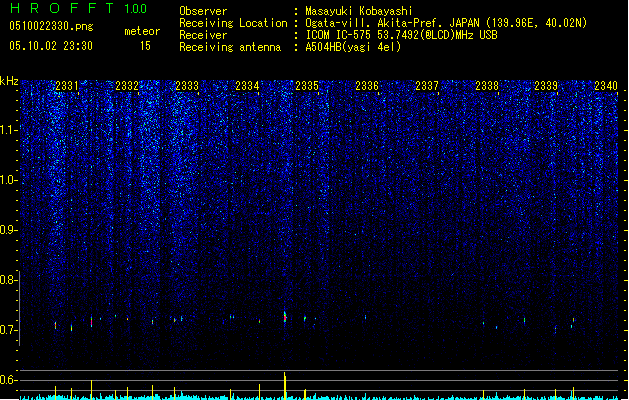Click the 2339 time marker
Screen dimensions: 629x400
pyautogui.click(x=546, y=86)
